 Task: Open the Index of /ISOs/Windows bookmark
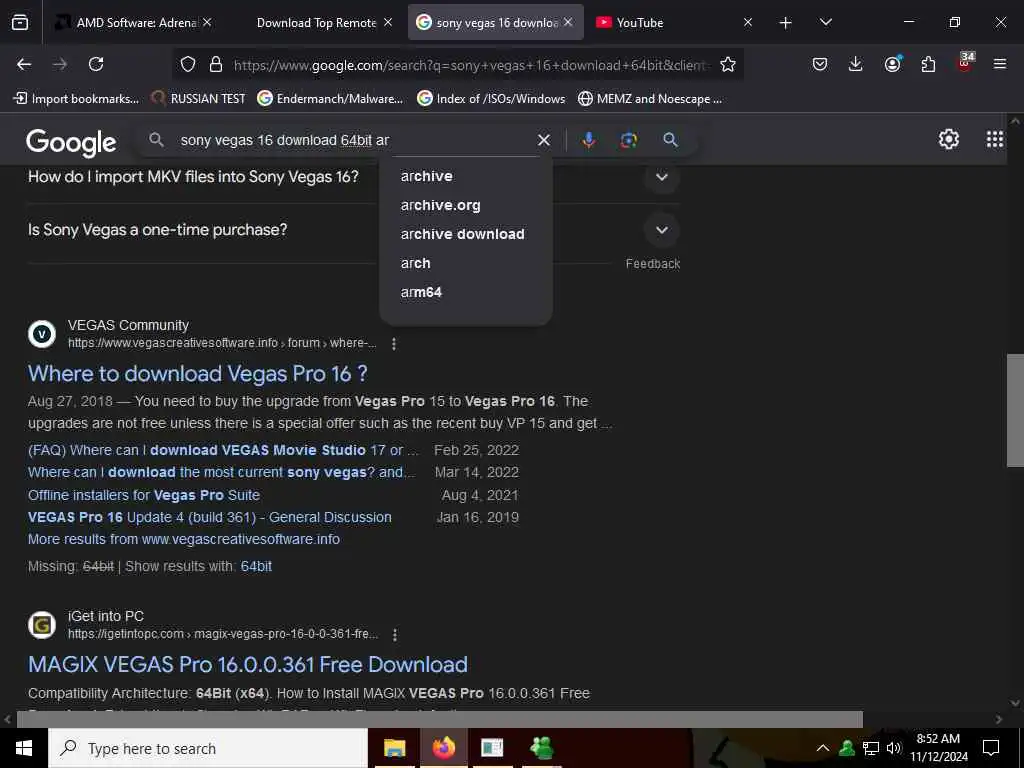491,99
